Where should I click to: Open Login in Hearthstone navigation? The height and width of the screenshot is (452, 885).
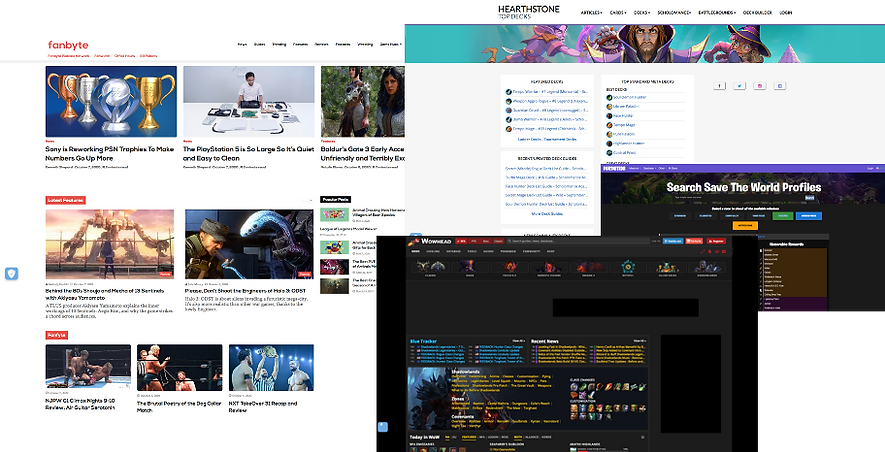coord(786,12)
